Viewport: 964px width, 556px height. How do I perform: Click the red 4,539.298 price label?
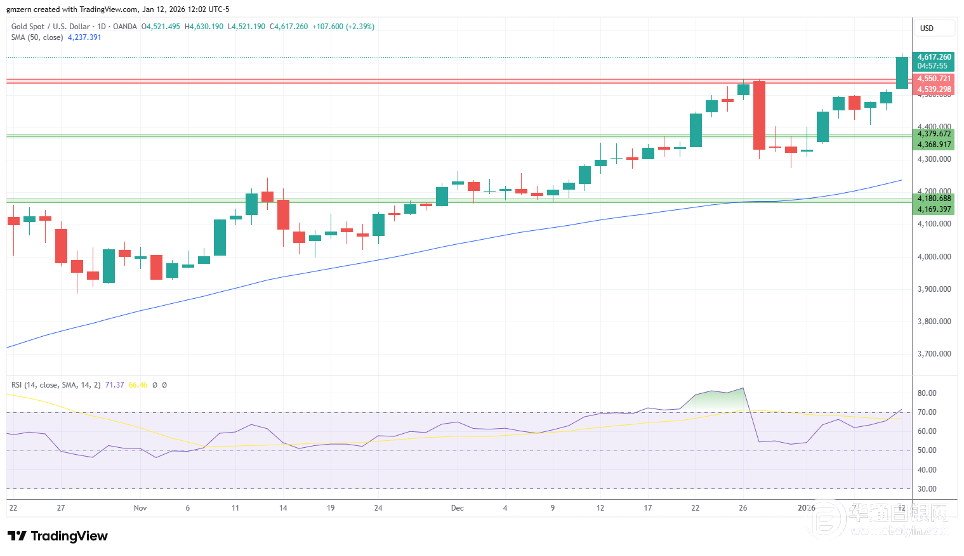[x=933, y=89]
